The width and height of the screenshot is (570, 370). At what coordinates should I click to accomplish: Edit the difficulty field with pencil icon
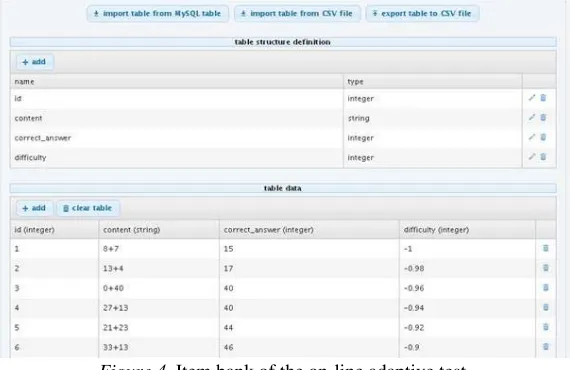point(532,157)
